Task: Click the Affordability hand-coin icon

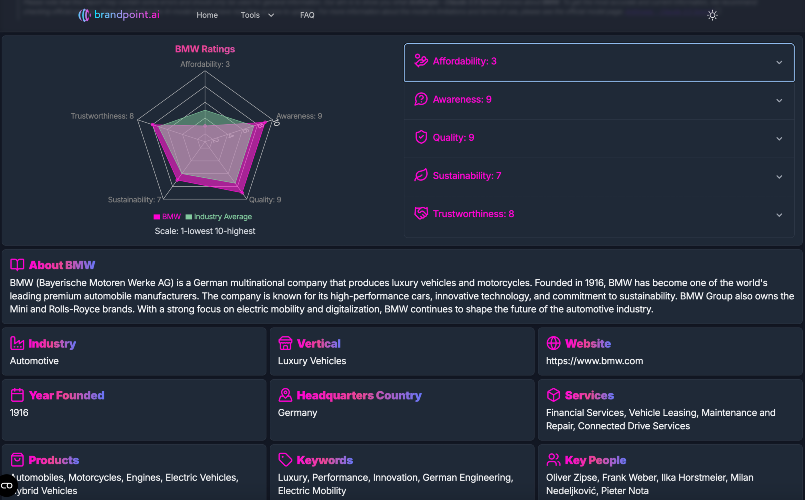Action: coord(421,61)
